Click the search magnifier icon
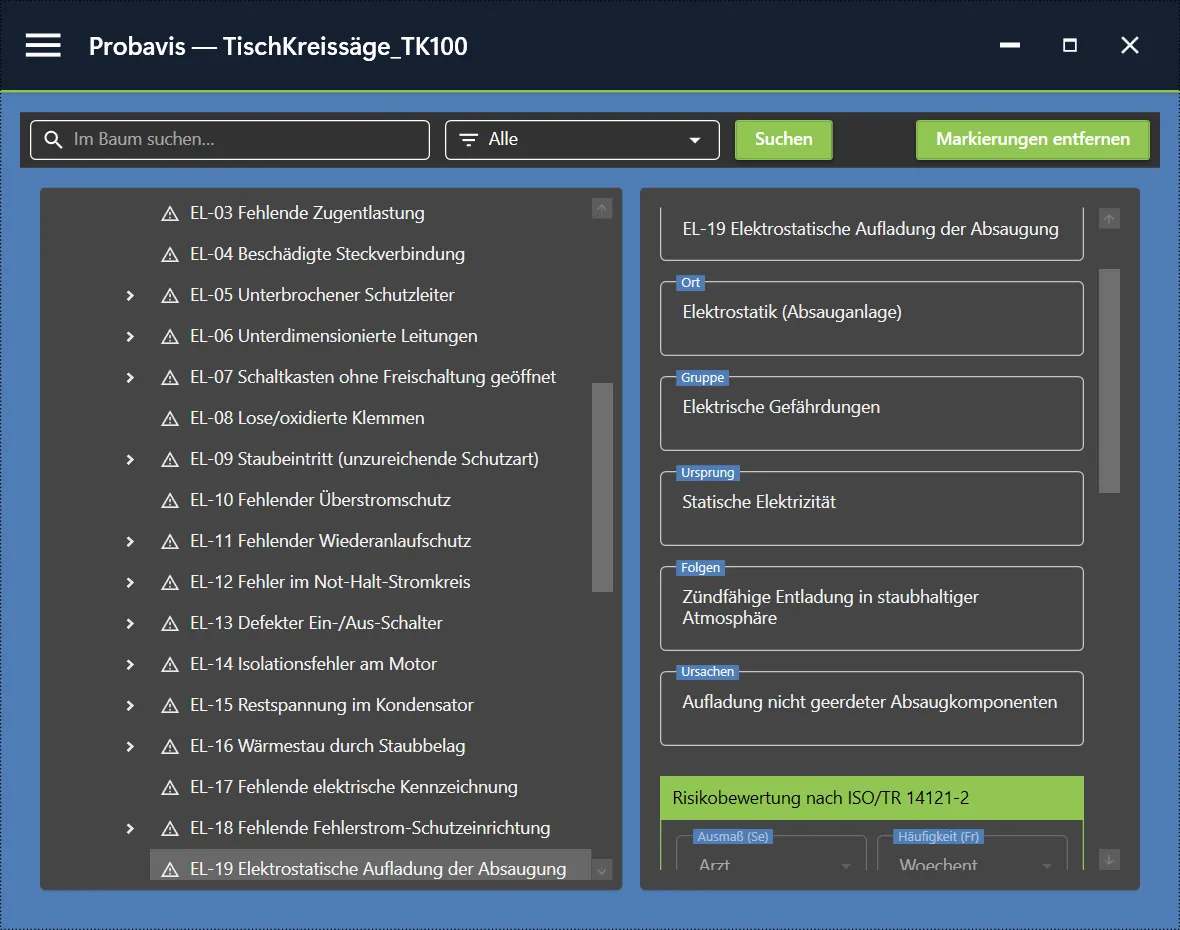The image size is (1180, 930). [53, 139]
